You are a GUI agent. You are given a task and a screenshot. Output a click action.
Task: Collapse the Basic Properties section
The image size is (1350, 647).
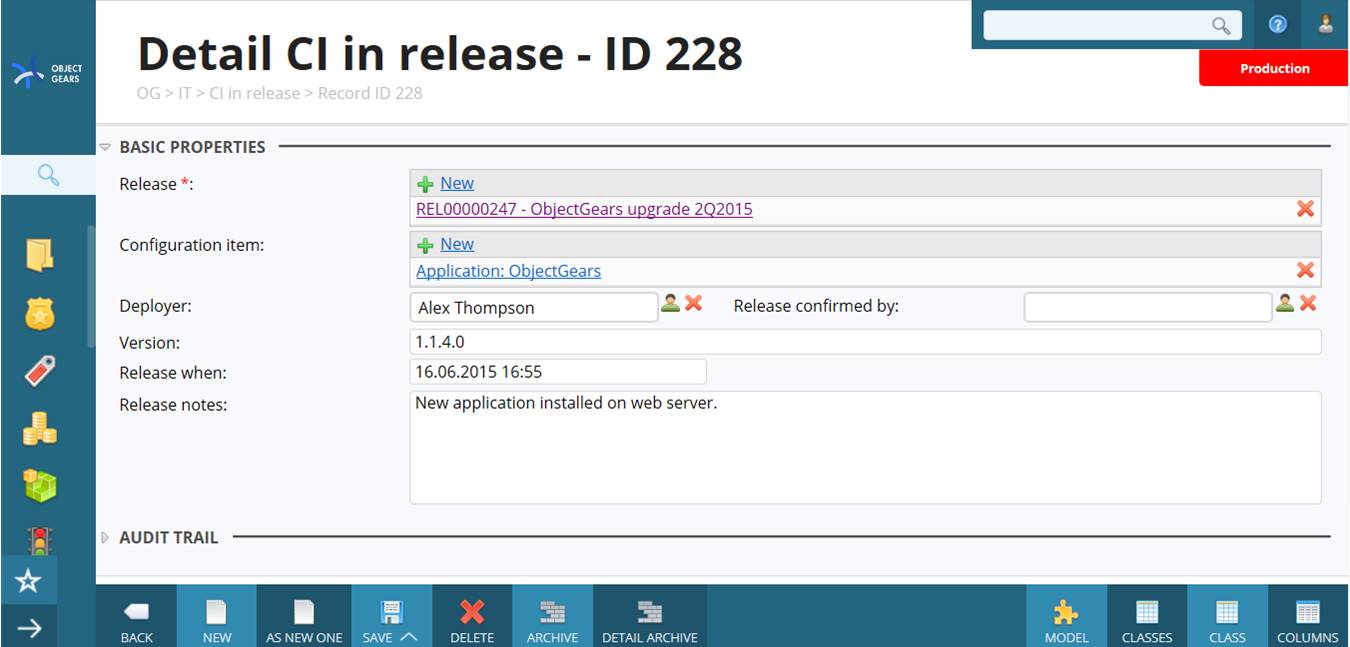pos(105,147)
